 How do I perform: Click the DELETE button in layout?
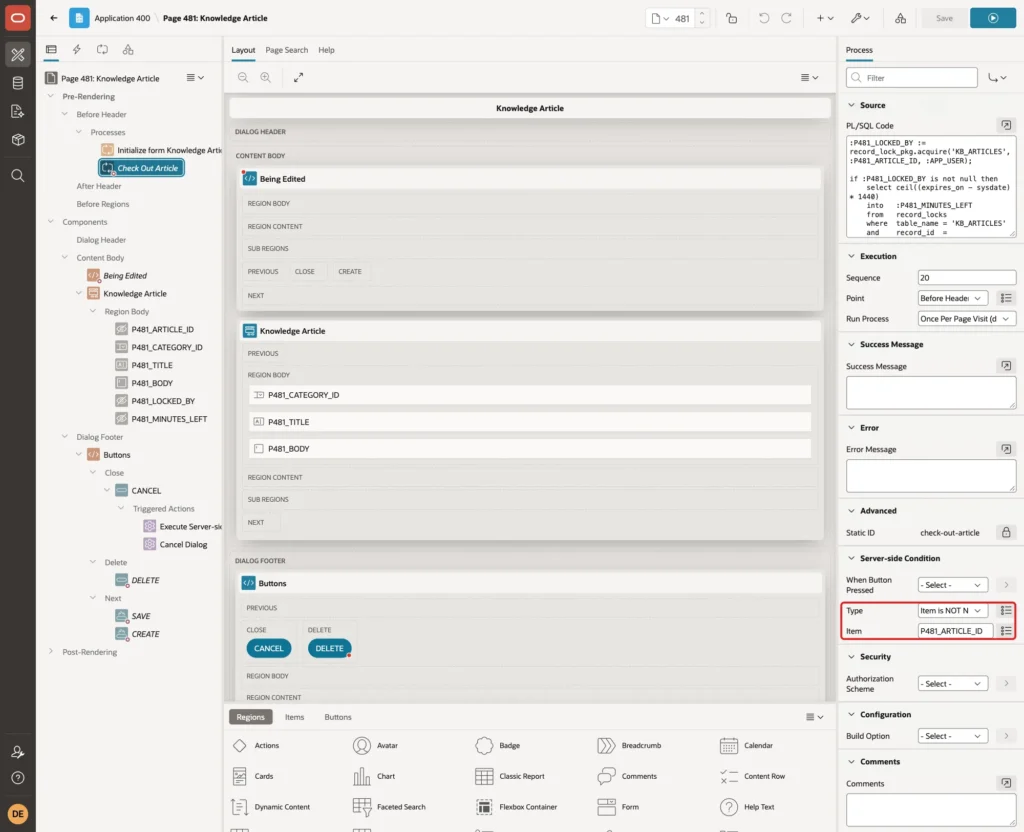click(x=329, y=648)
